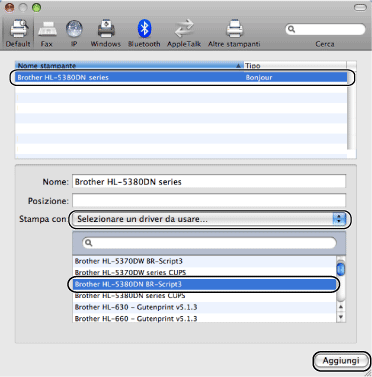The width and height of the screenshot is (372, 377).
Task: Click the toolbar hide pill button
Action: pos(360,7)
